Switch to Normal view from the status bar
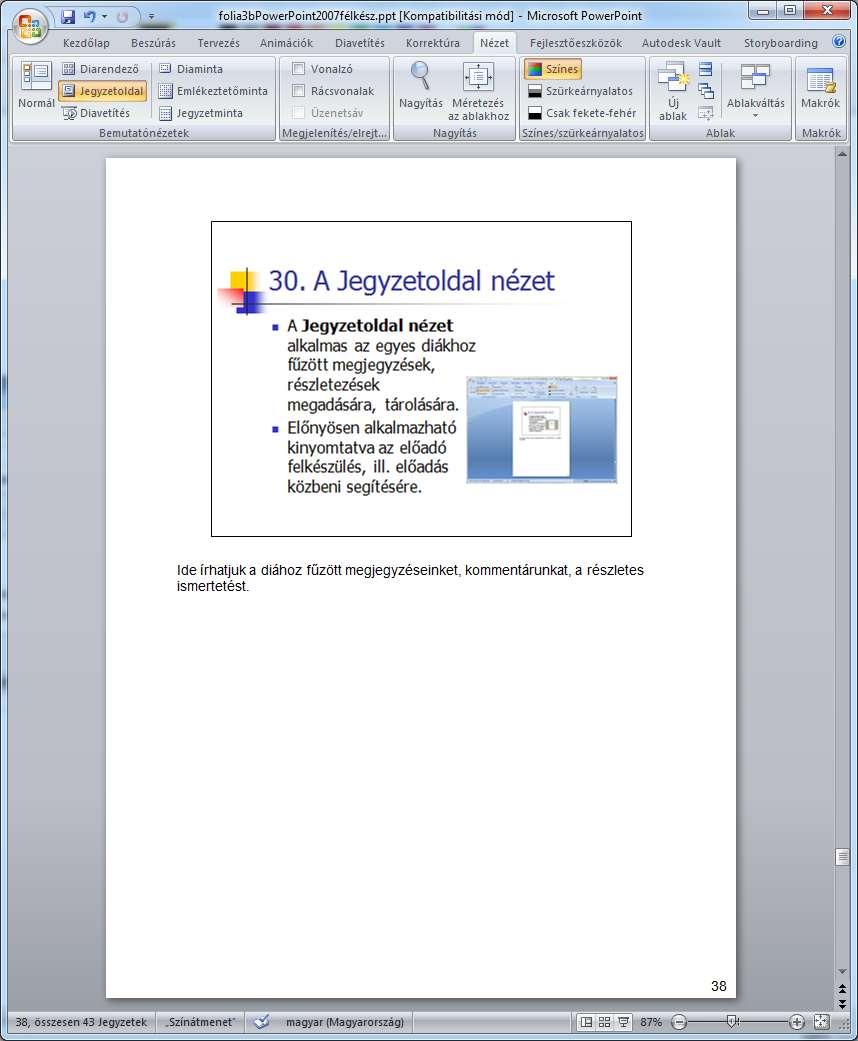The image size is (858, 1041). tap(586, 1022)
